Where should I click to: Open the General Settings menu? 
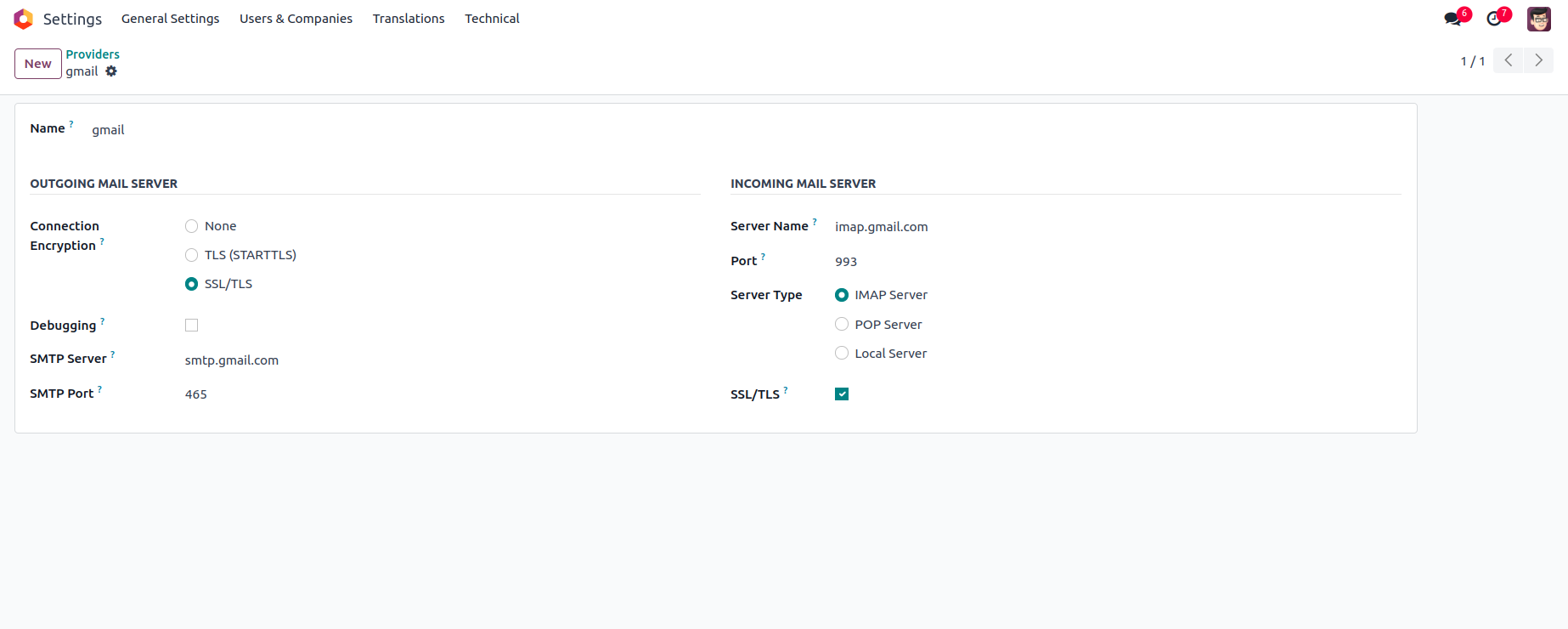(170, 19)
